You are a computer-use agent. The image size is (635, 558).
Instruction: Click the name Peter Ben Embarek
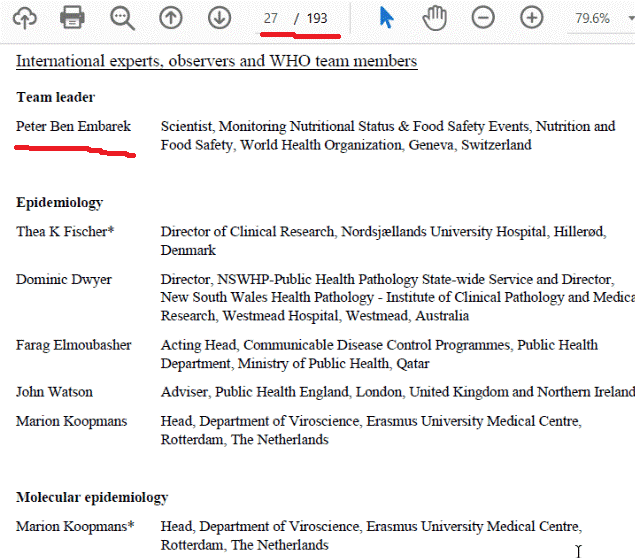(73, 127)
